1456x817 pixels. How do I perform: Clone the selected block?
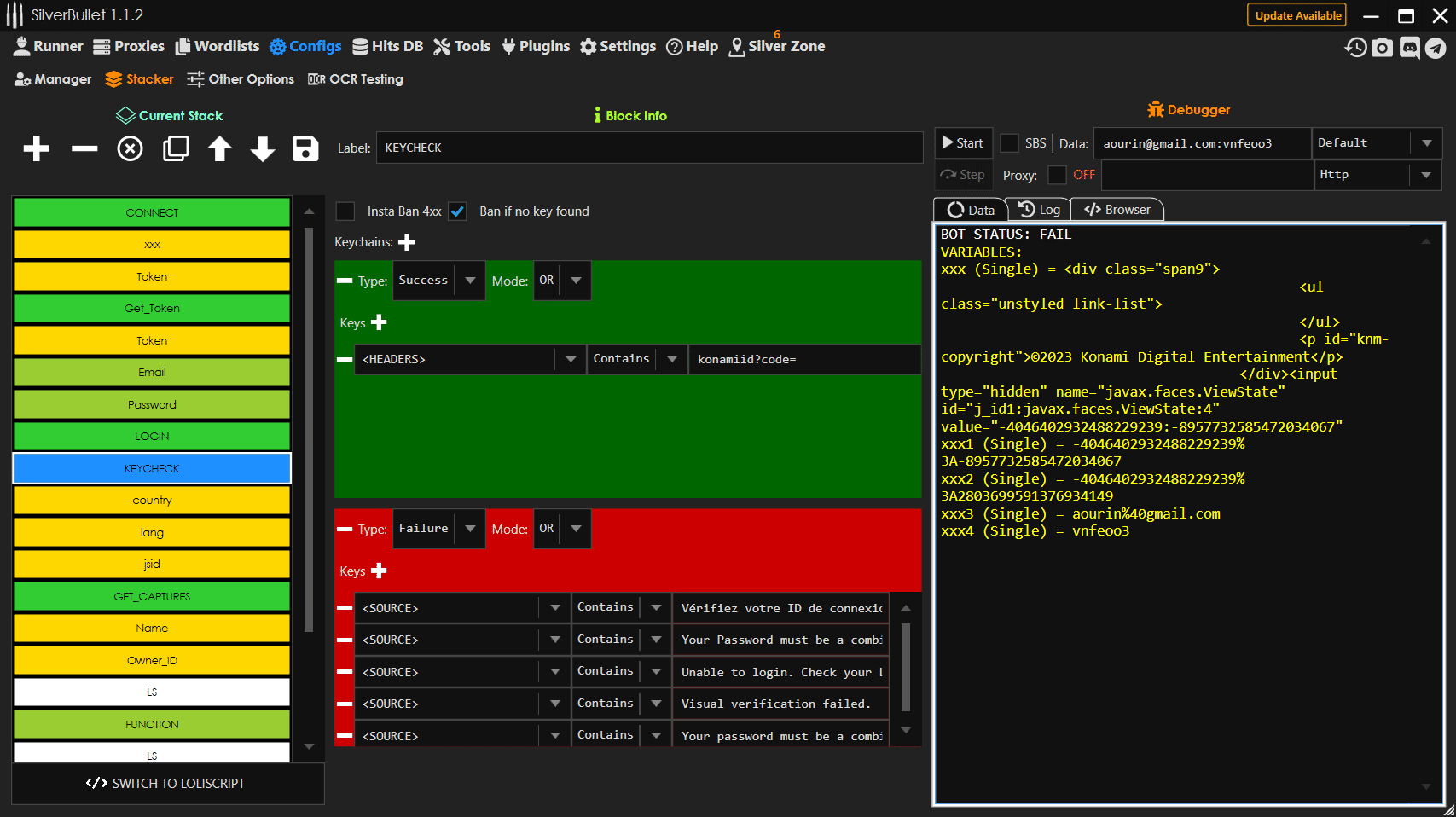[x=176, y=148]
